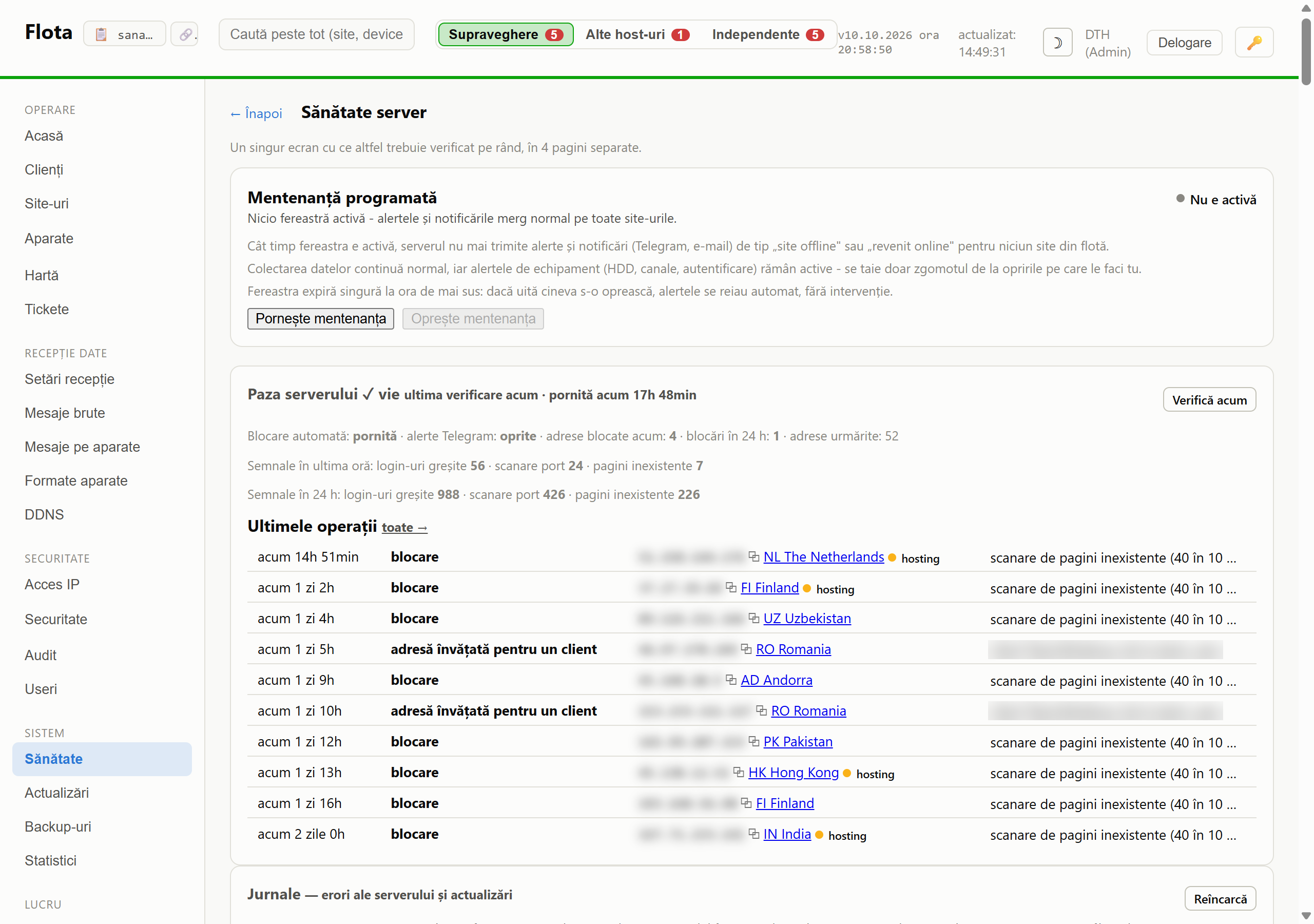
Task: Copy the NL The Netherlands IP address icon
Action: click(x=753, y=556)
